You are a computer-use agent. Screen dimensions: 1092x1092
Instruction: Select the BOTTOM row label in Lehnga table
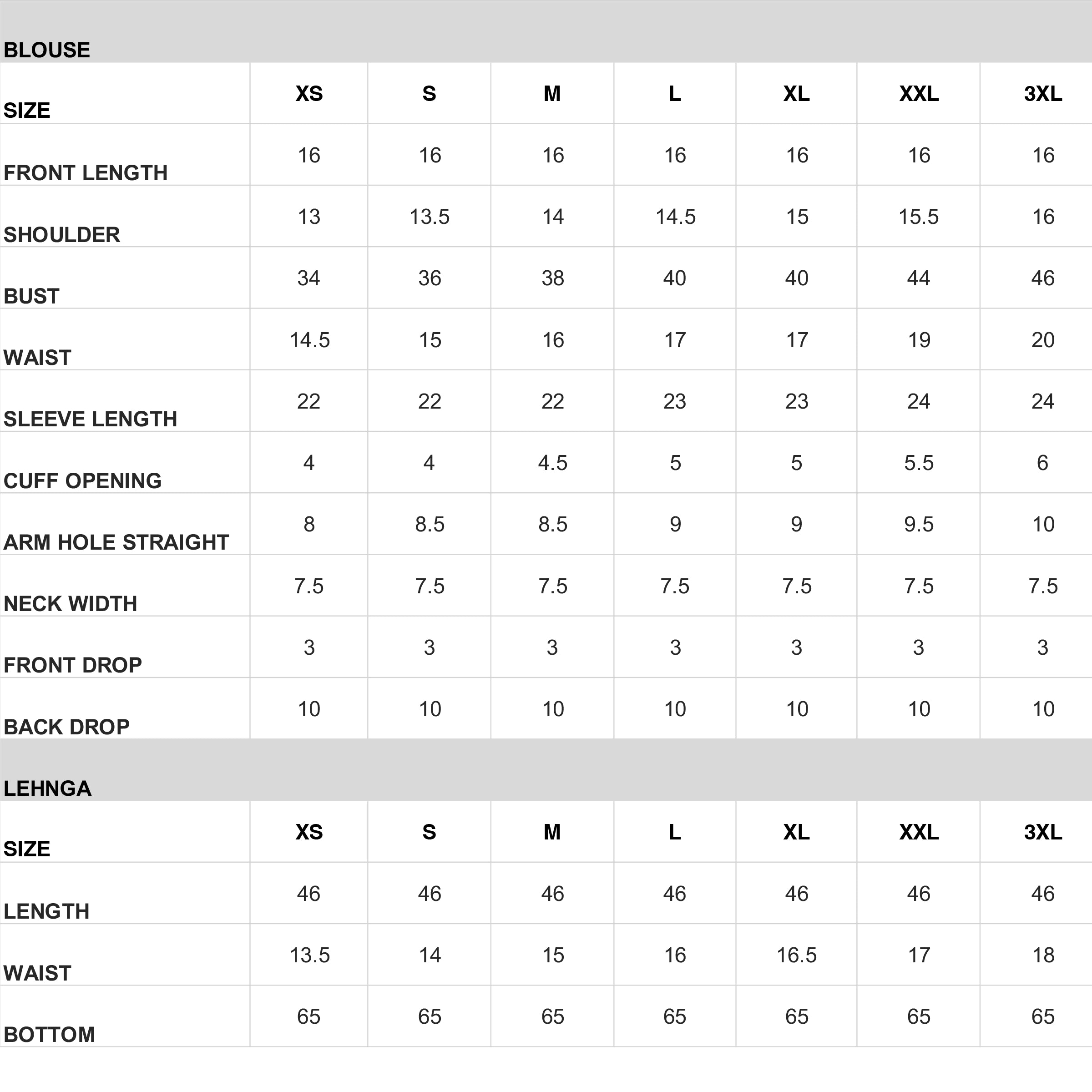coord(50,1034)
